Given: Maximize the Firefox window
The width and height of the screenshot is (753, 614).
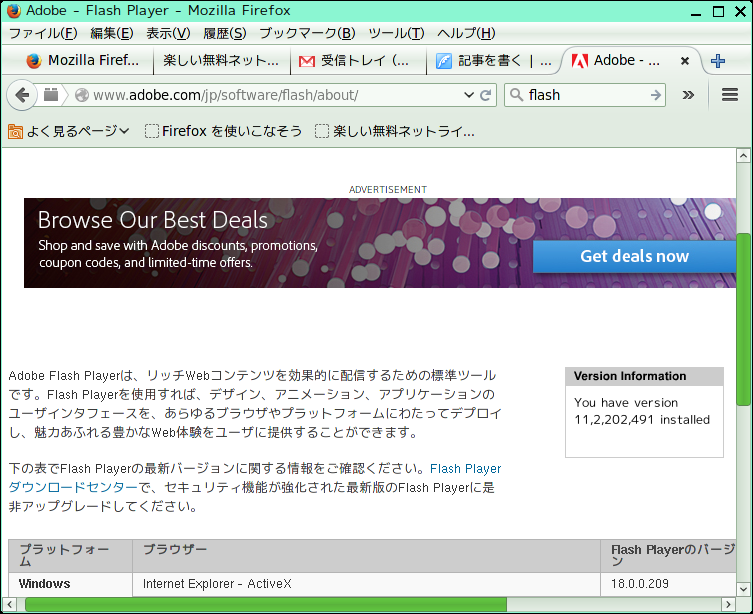Looking at the screenshot, I should pyautogui.click(x=718, y=11).
